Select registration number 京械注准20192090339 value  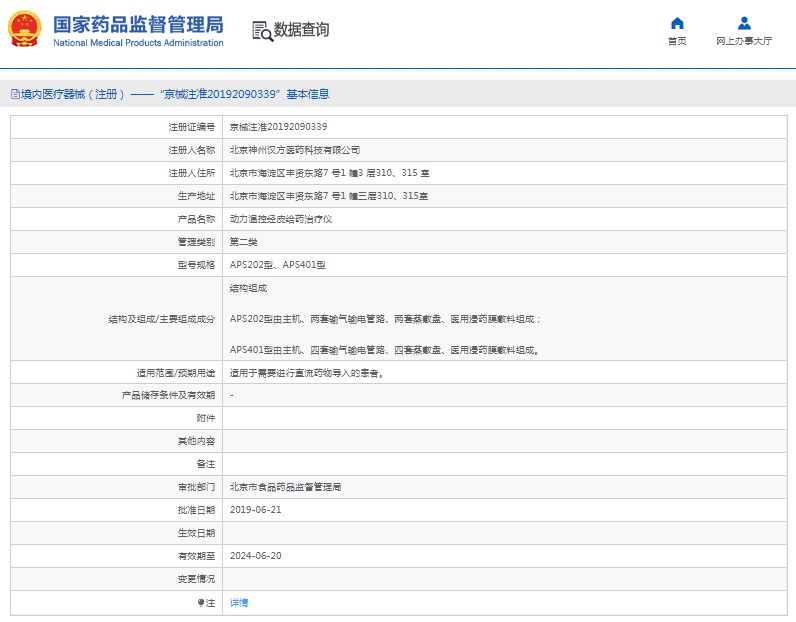pyautogui.click(x=278, y=127)
